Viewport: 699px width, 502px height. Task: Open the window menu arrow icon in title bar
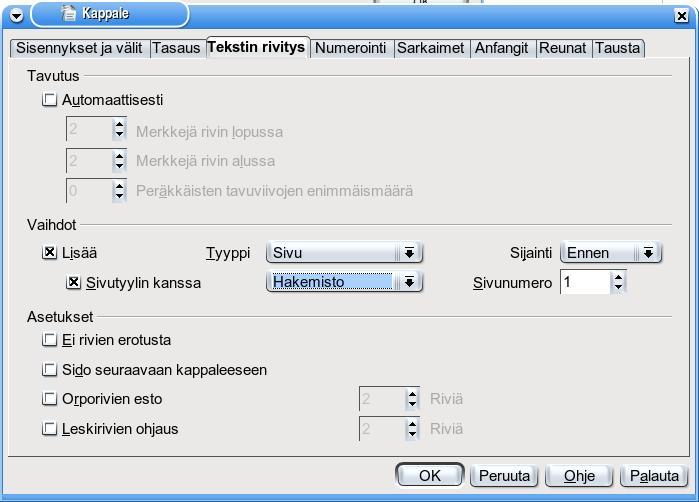point(16,16)
